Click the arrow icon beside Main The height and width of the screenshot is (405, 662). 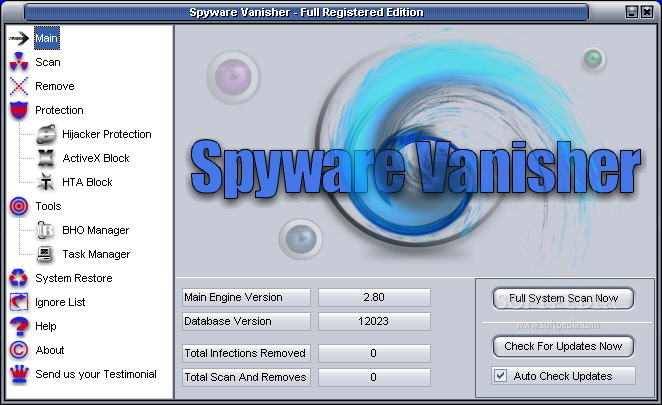pos(19,38)
